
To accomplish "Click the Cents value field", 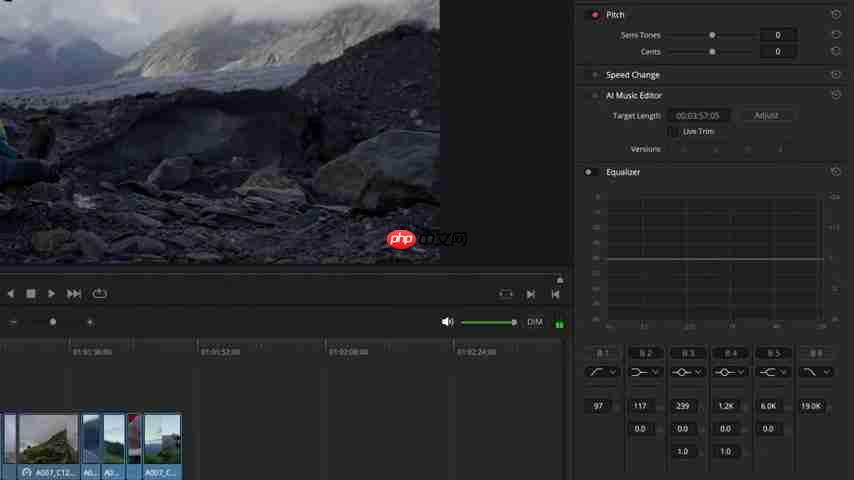I will pyautogui.click(x=778, y=52).
